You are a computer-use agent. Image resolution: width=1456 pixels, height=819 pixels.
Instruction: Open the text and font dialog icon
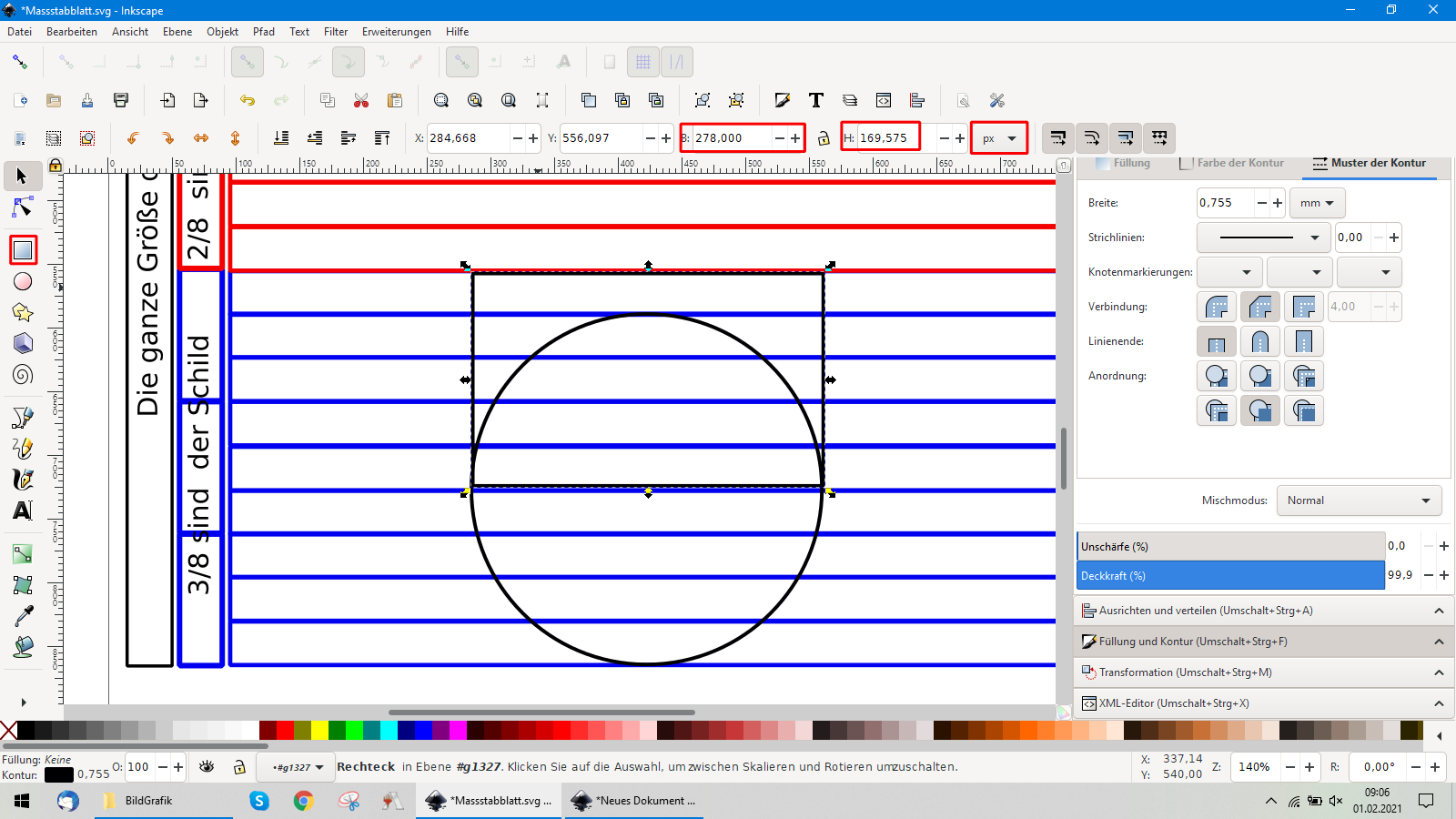(816, 100)
